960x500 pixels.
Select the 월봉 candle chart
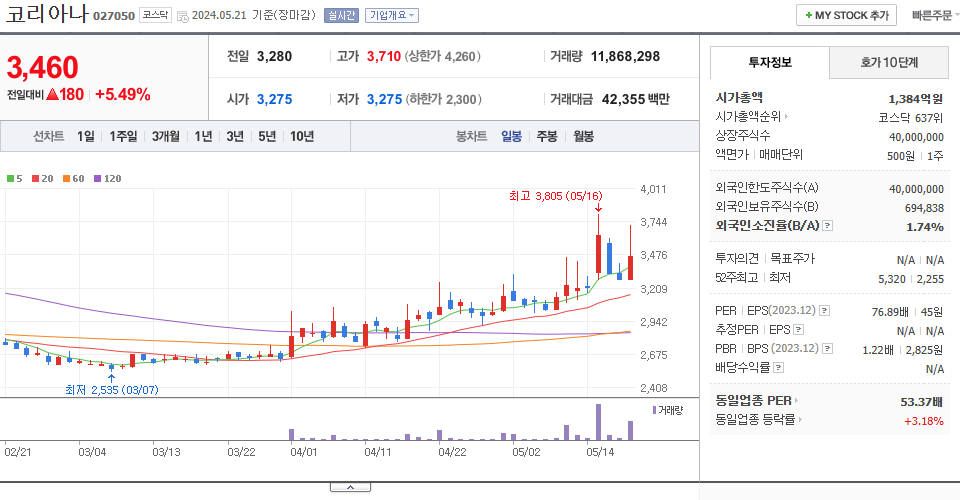click(583, 136)
